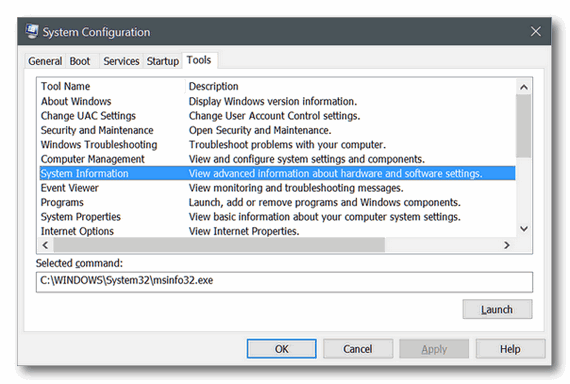Select the Startup tab

162,61
